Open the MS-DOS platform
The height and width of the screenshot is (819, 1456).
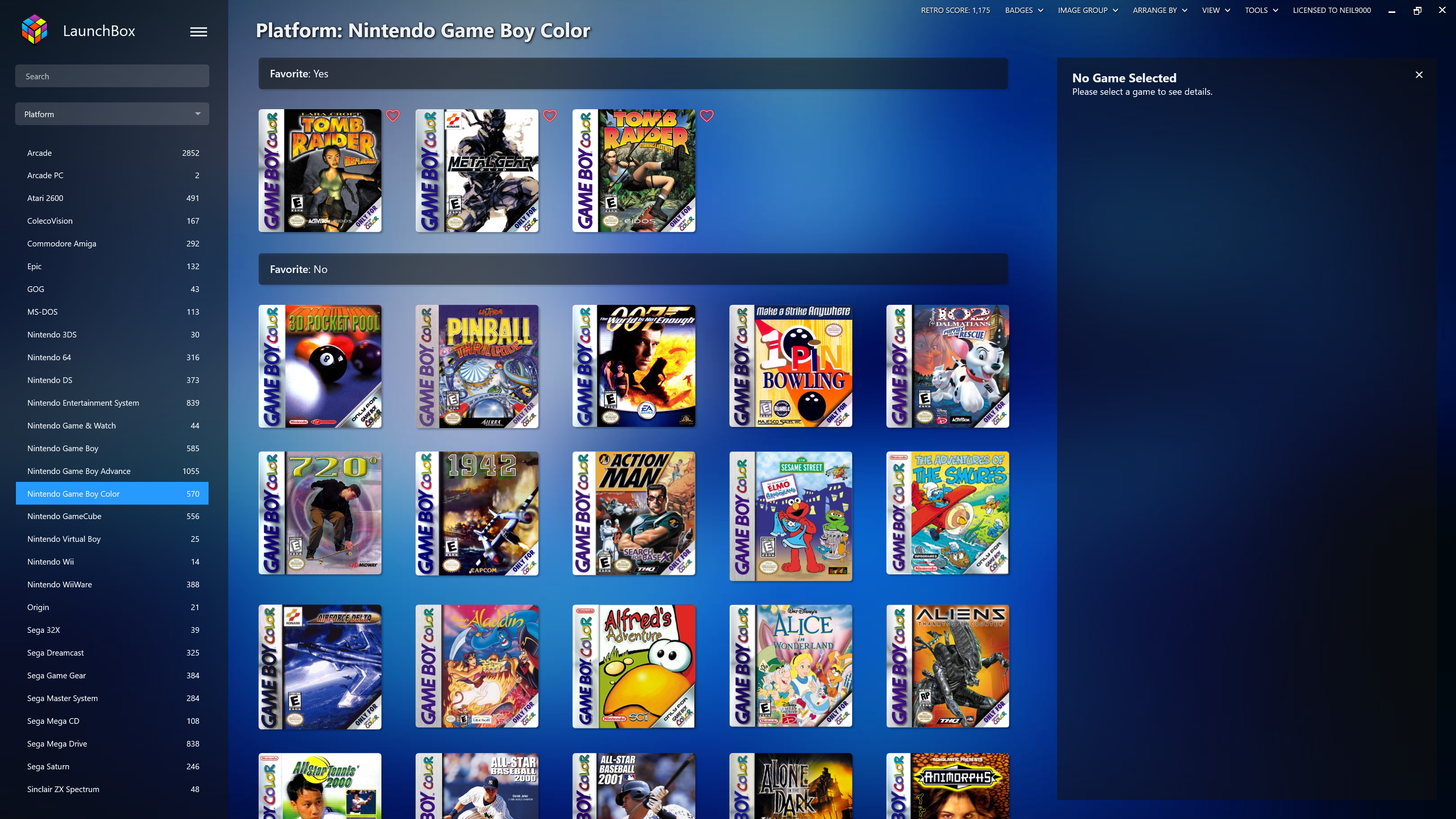[x=112, y=311]
